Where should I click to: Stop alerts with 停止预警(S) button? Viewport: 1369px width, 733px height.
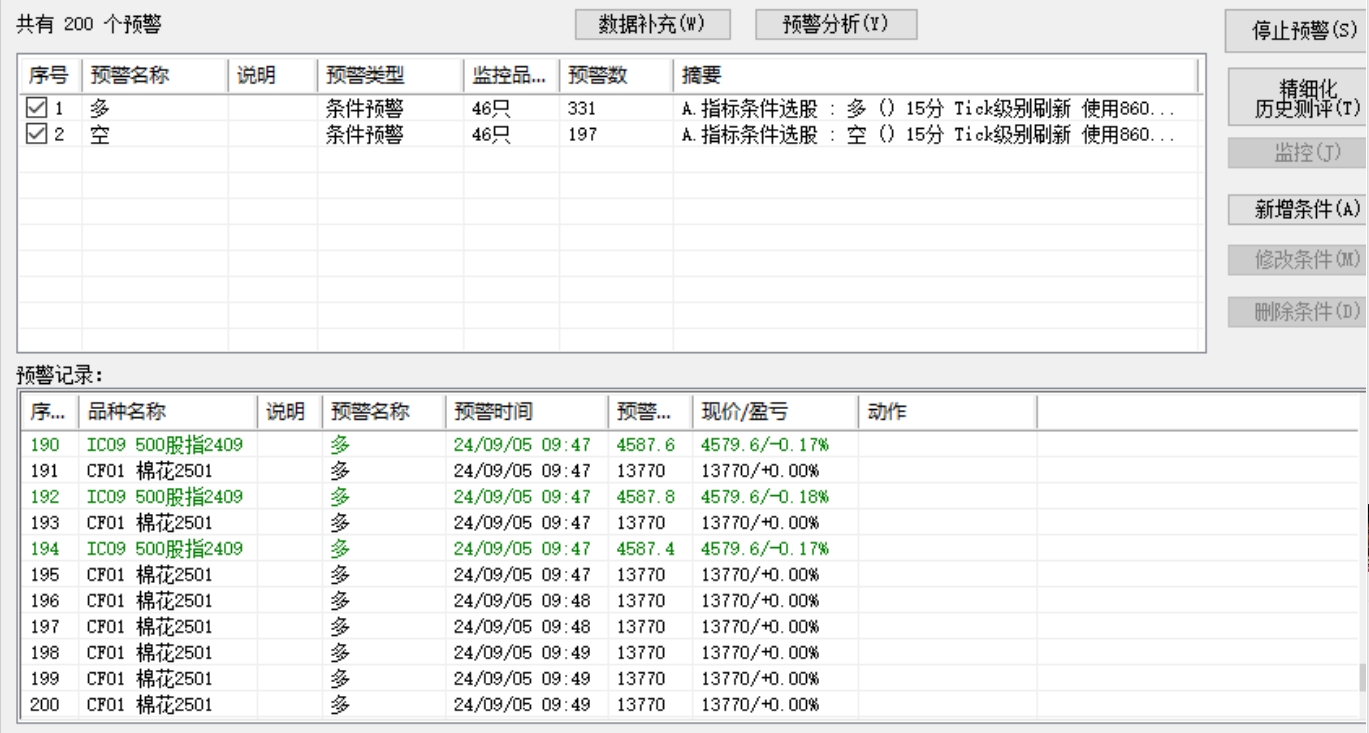[1297, 31]
